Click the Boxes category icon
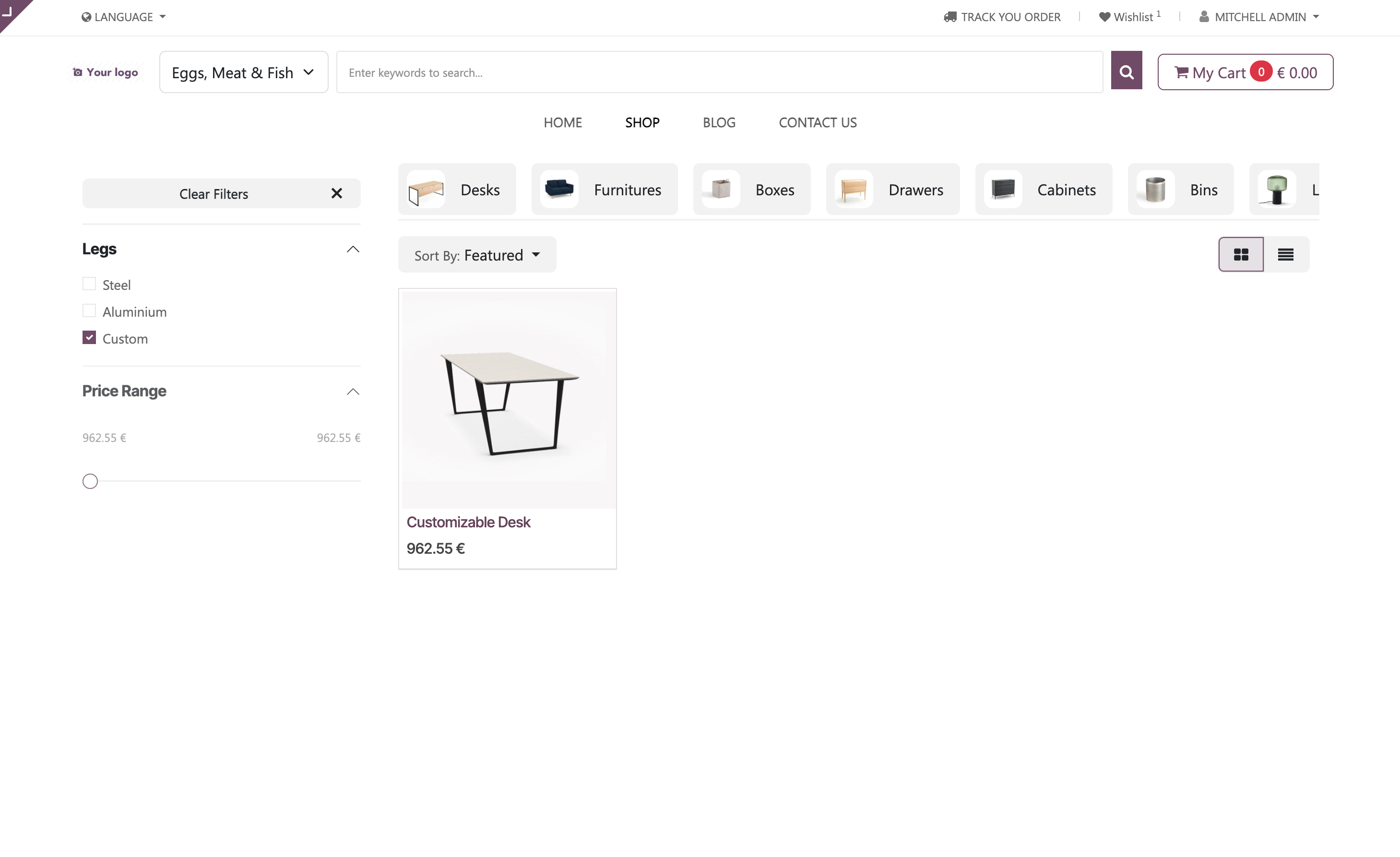Image resolution: width=1400 pixels, height=857 pixels. tap(721, 189)
